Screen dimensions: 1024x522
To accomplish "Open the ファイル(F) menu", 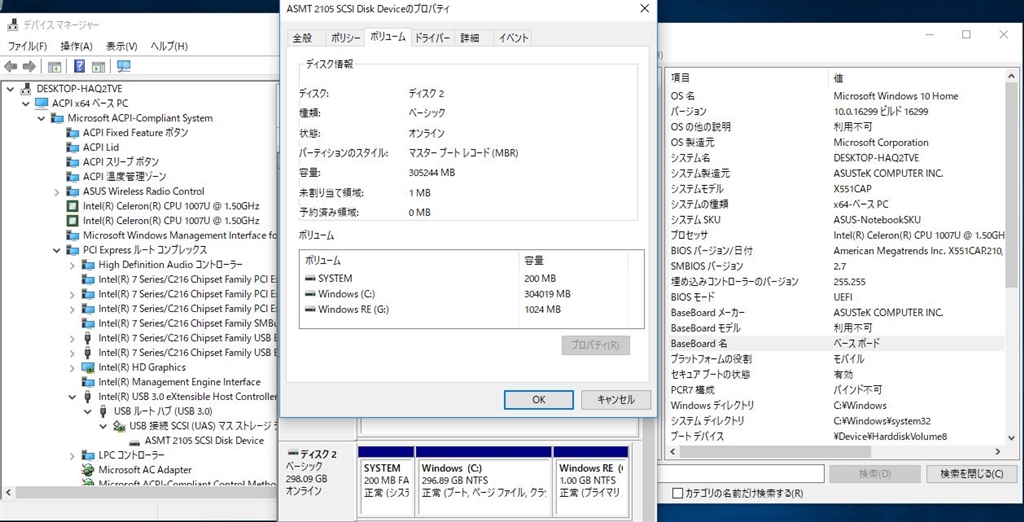I will point(27,46).
